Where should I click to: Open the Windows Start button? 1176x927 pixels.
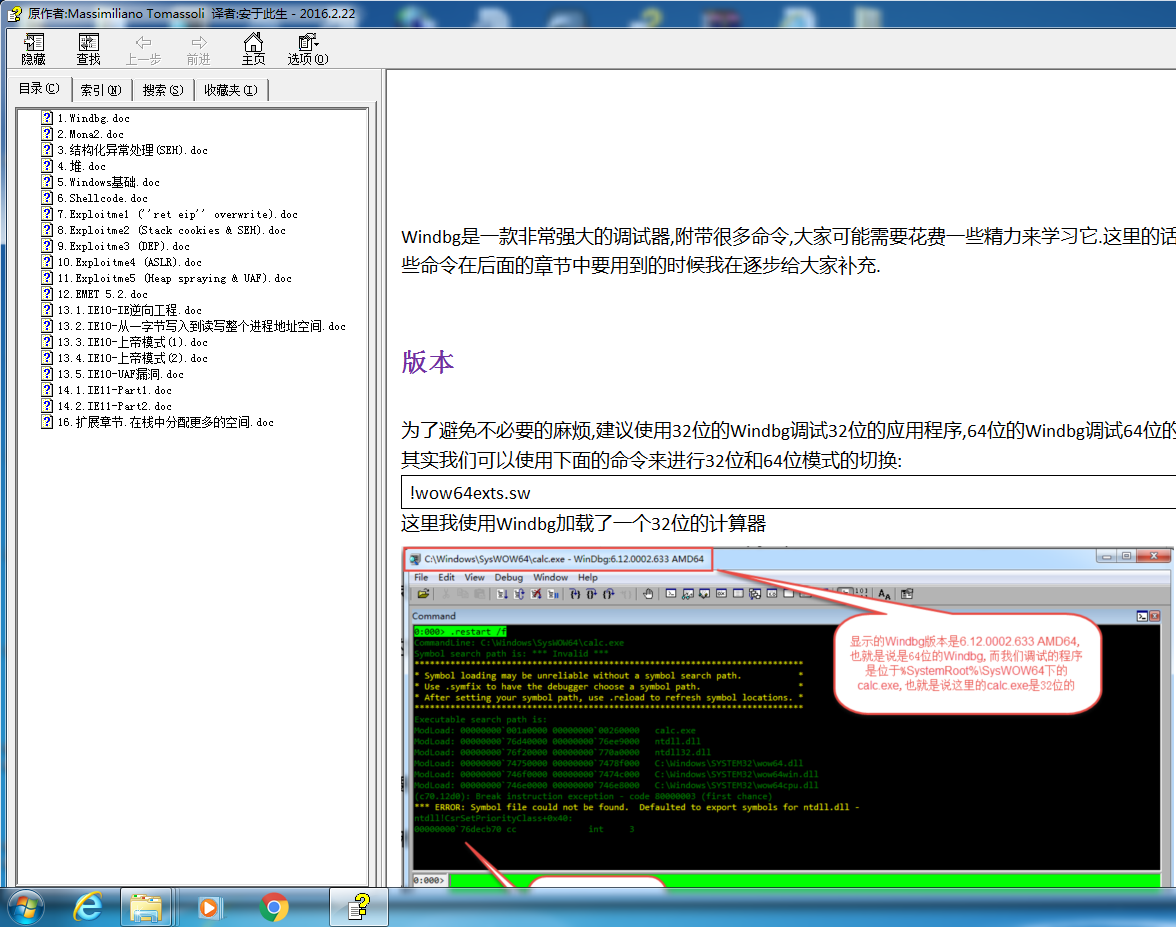[26, 908]
